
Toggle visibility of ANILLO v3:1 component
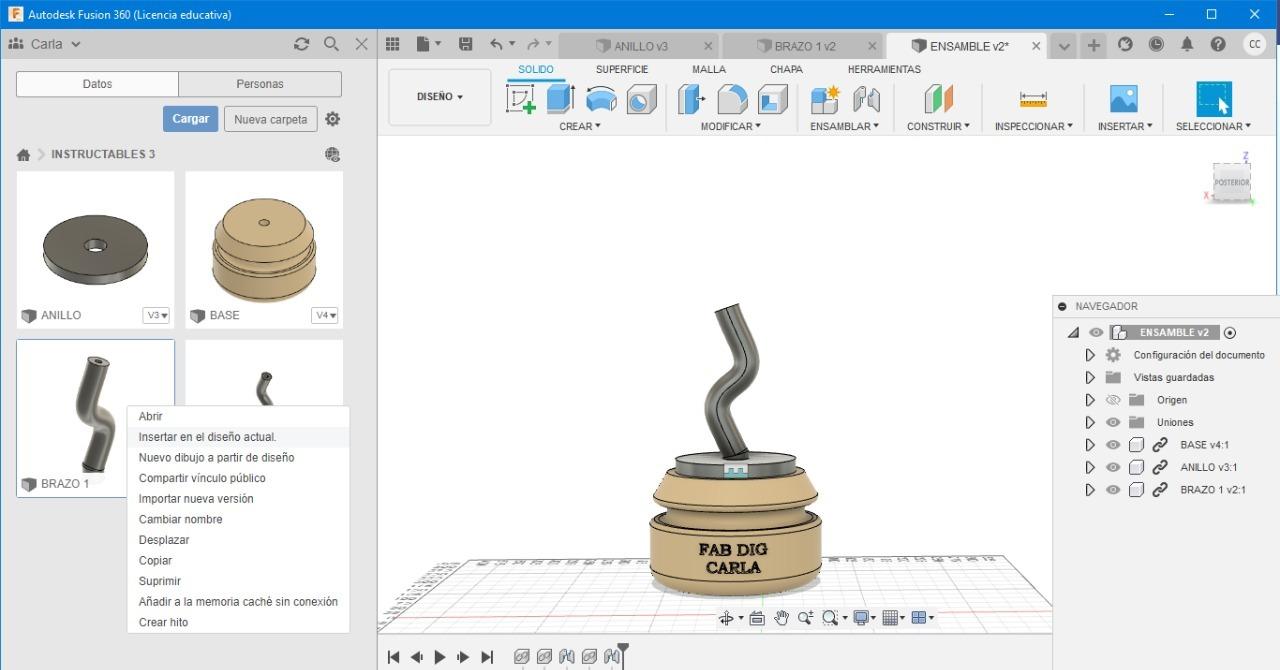1113,467
